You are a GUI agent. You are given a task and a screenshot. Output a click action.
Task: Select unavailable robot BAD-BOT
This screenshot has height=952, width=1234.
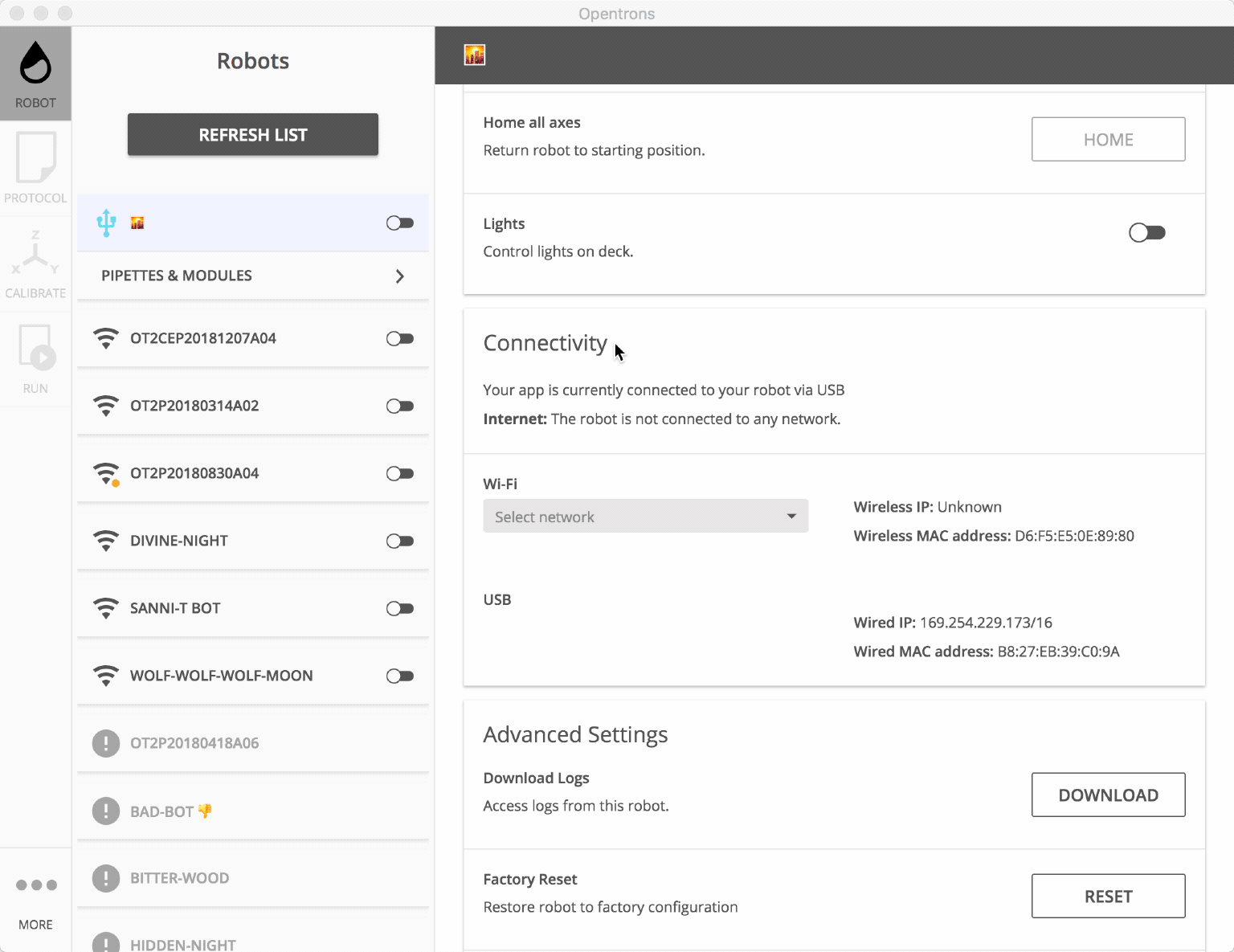tap(171, 811)
